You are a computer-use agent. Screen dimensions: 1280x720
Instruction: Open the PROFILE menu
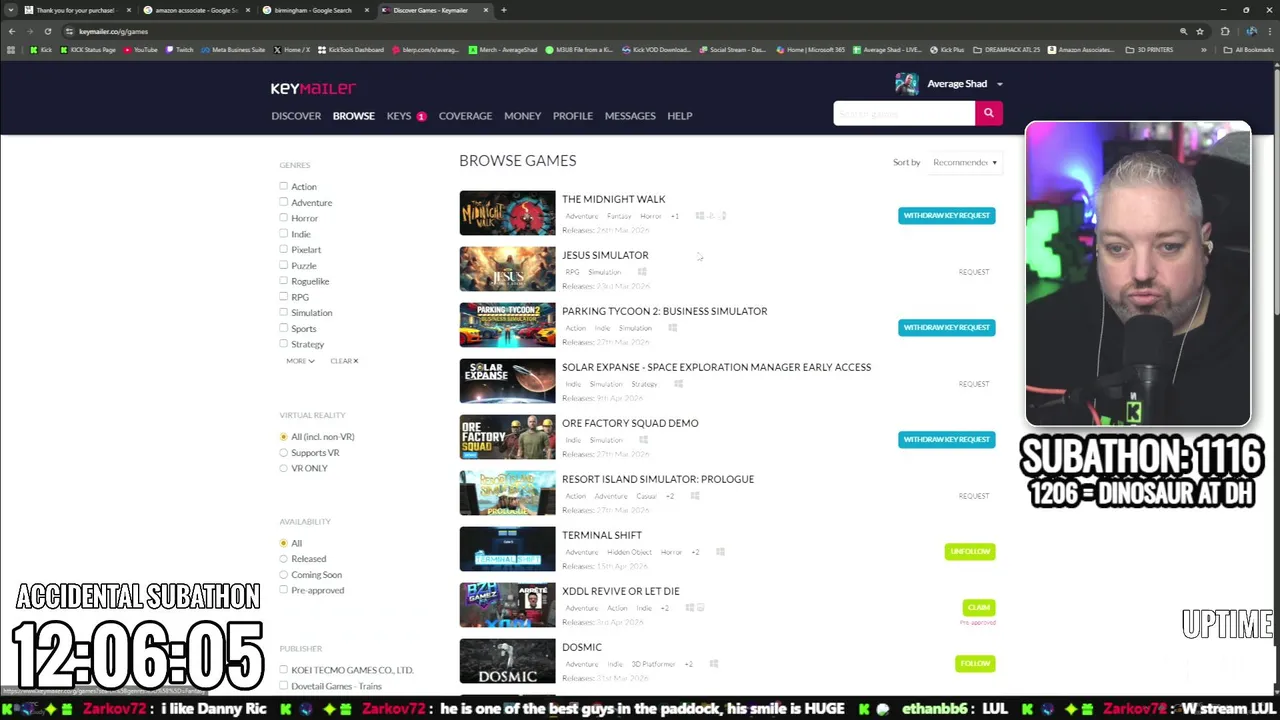click(573, 116)
